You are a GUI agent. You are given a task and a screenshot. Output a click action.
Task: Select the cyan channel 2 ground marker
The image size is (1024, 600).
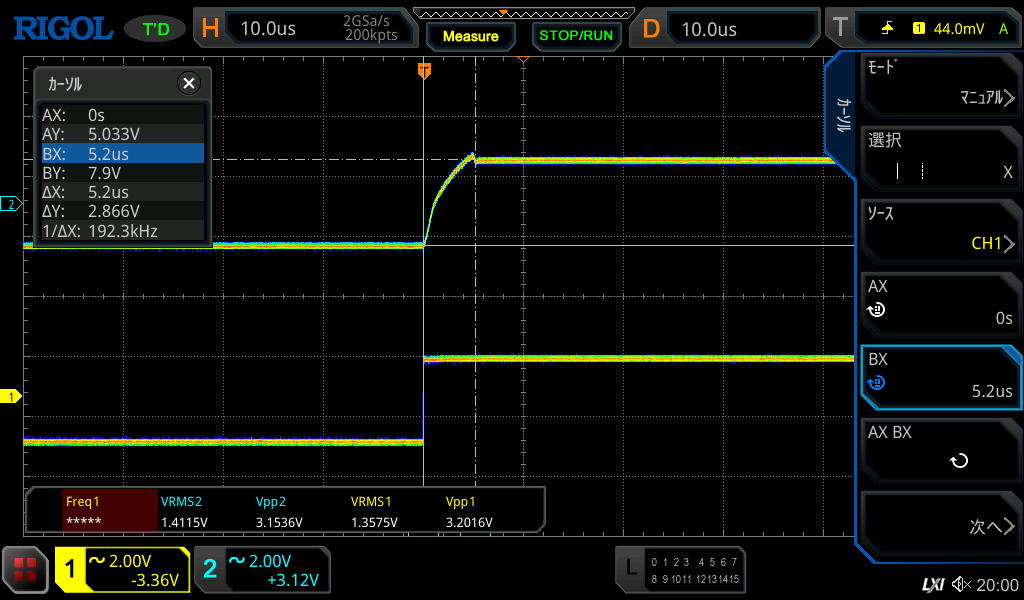pyautogui.click(x=11, y=204)
